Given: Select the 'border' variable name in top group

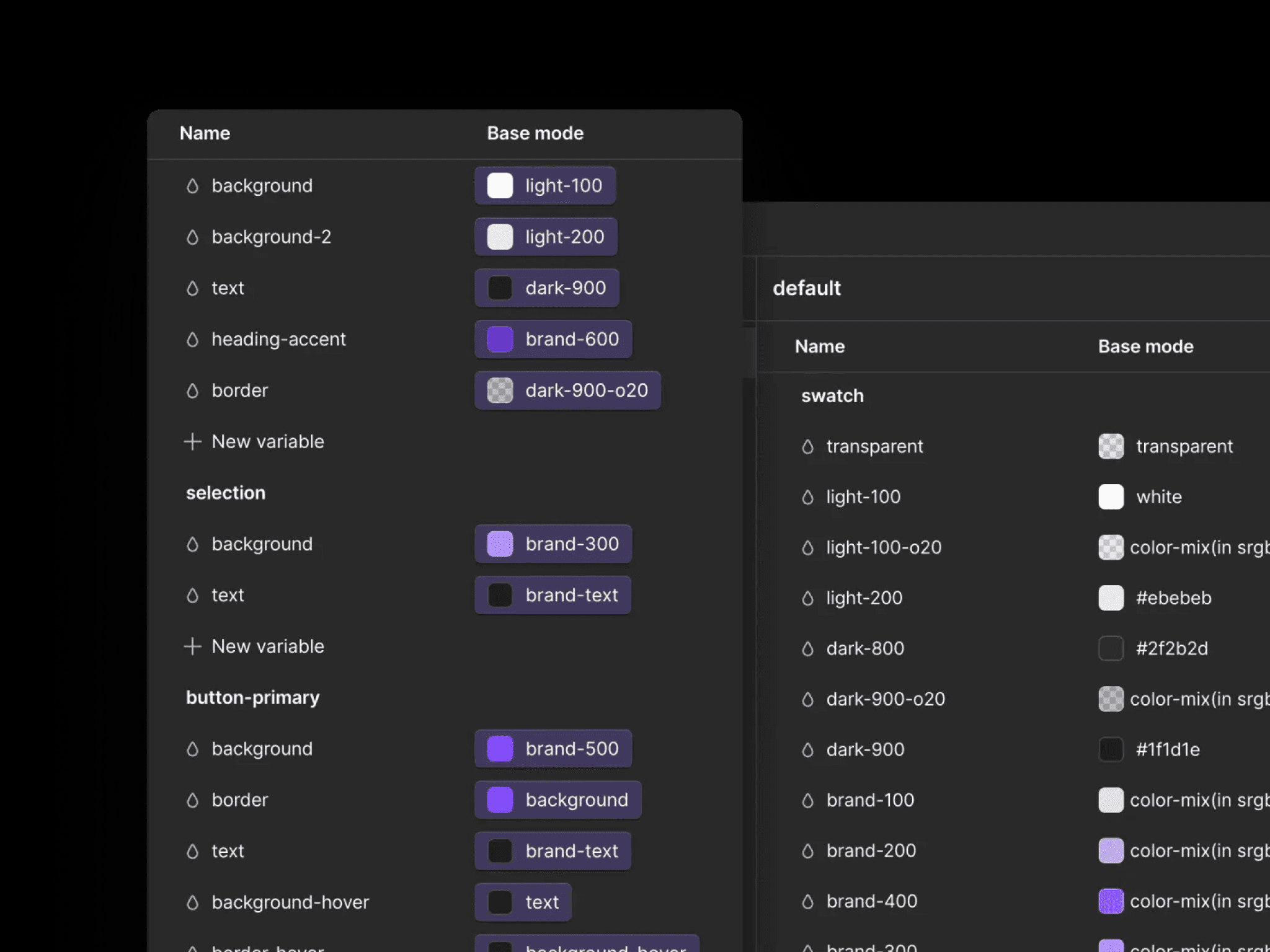Looking at the screenshot, I should (240, 390).
